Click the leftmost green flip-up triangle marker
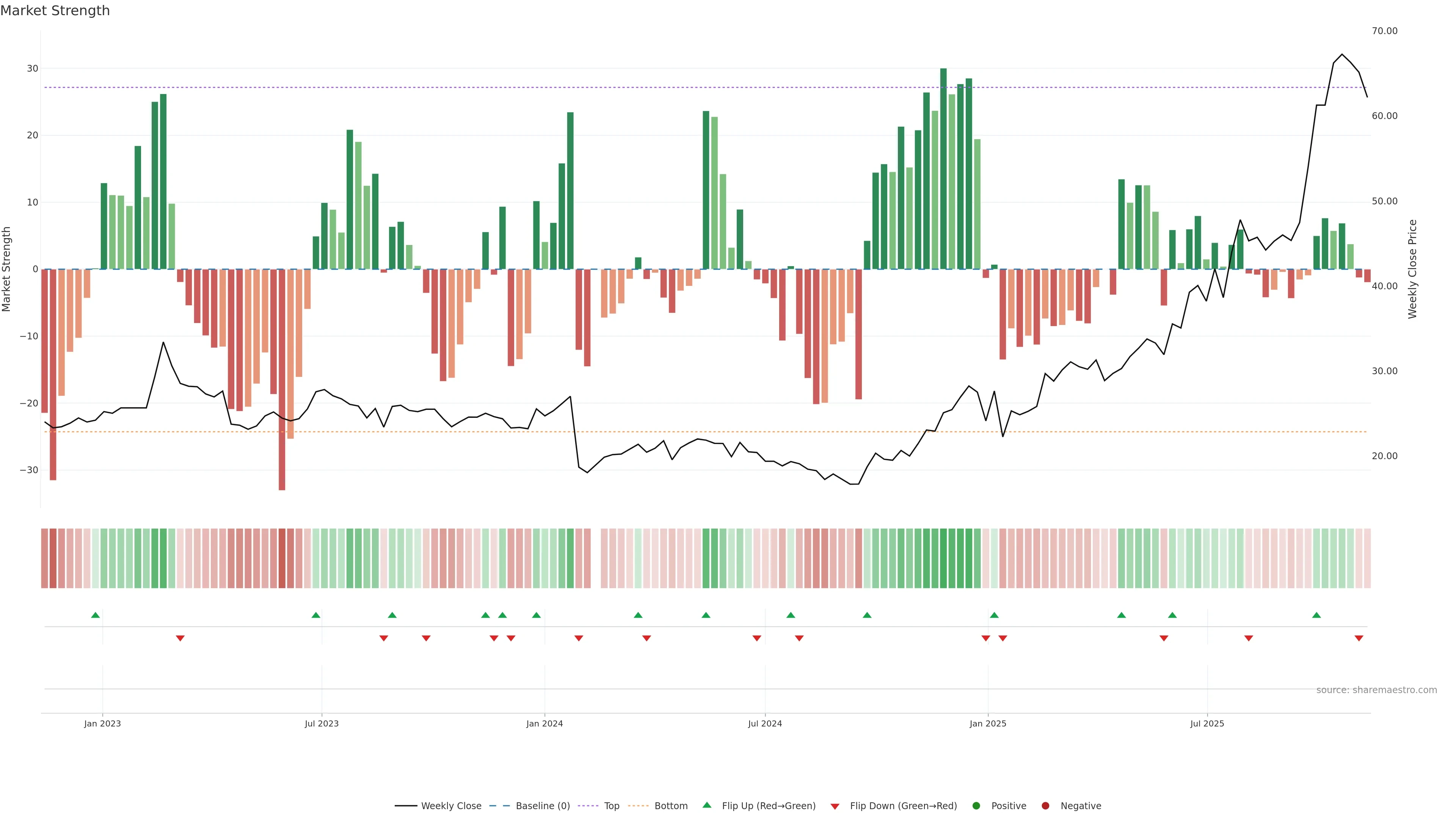1456x819 pixels. (x=96, y=615)
